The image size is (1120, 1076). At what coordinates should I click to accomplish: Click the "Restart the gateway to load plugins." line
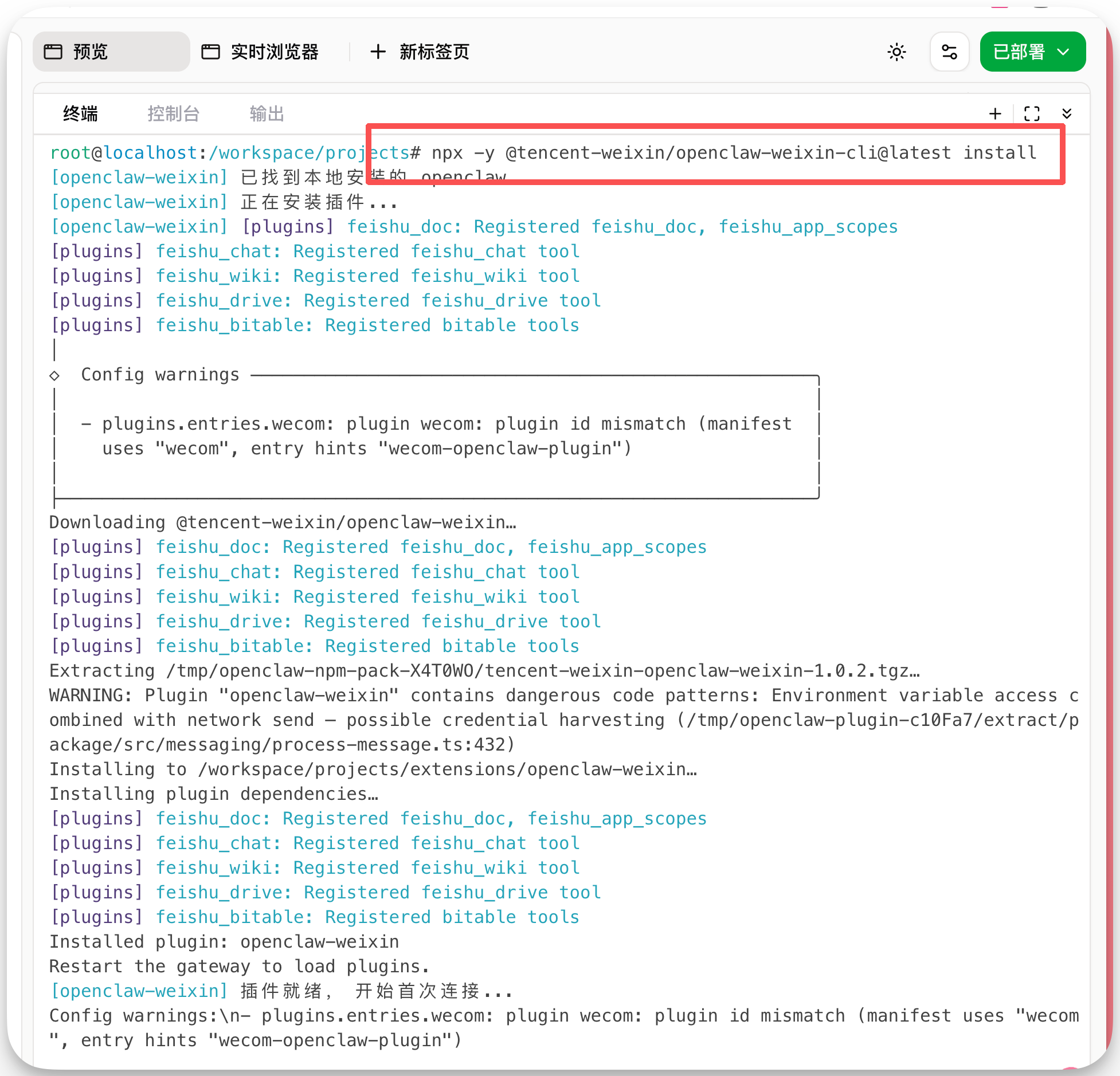point(240,967)
